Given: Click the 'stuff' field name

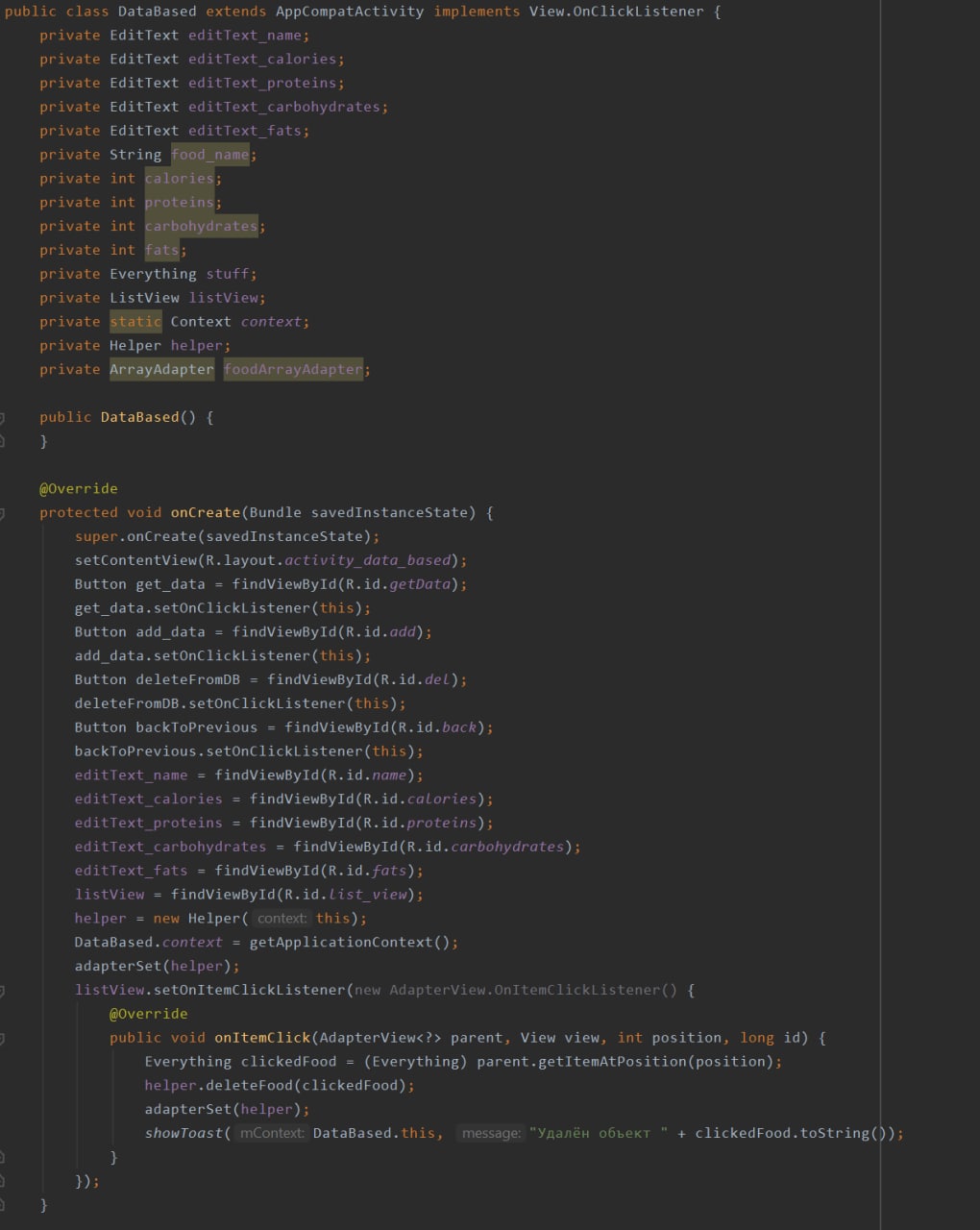Looking at the screenshot, I should 228,274.
